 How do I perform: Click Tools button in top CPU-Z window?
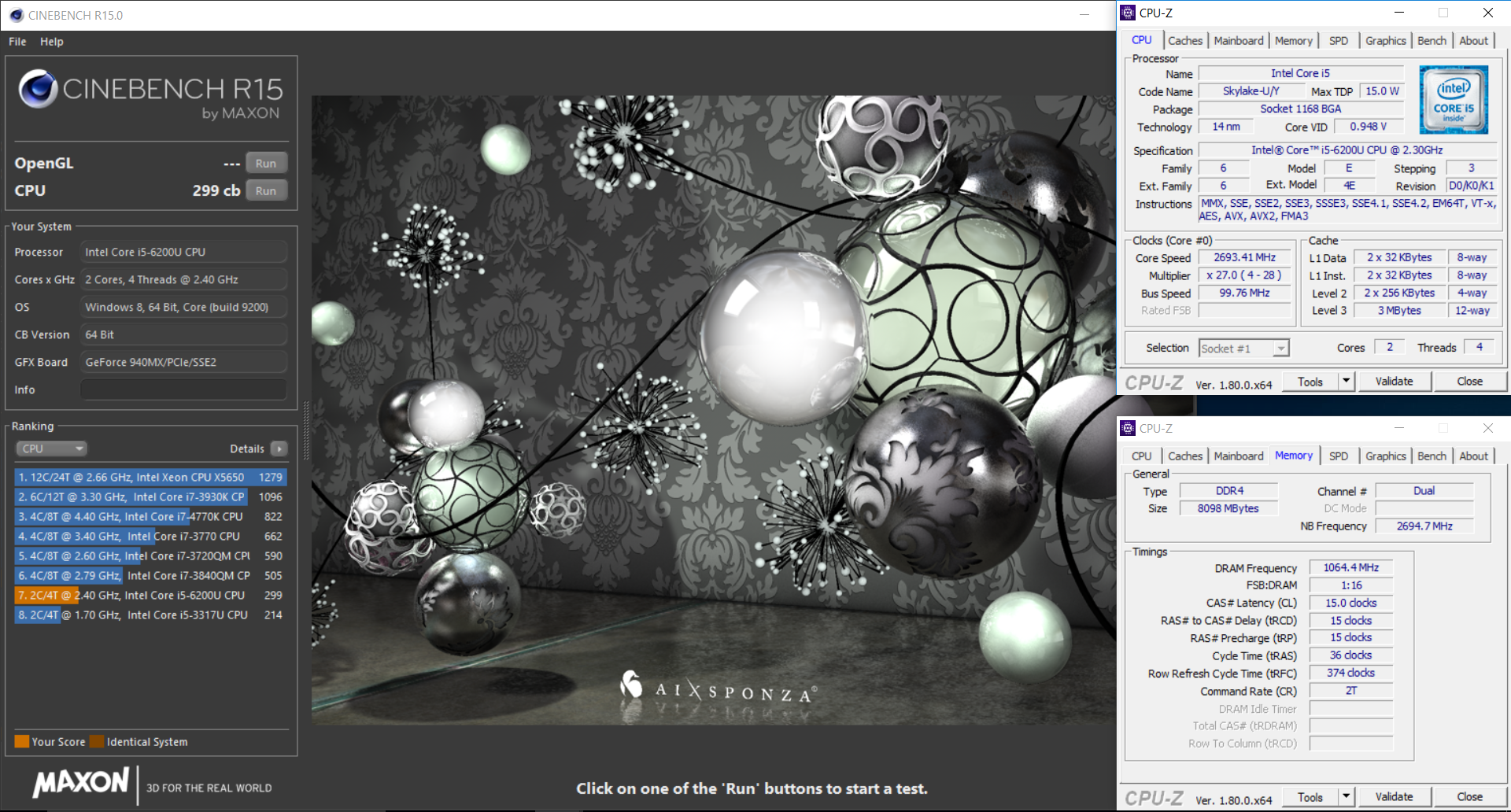click(x=1310, y=382)
